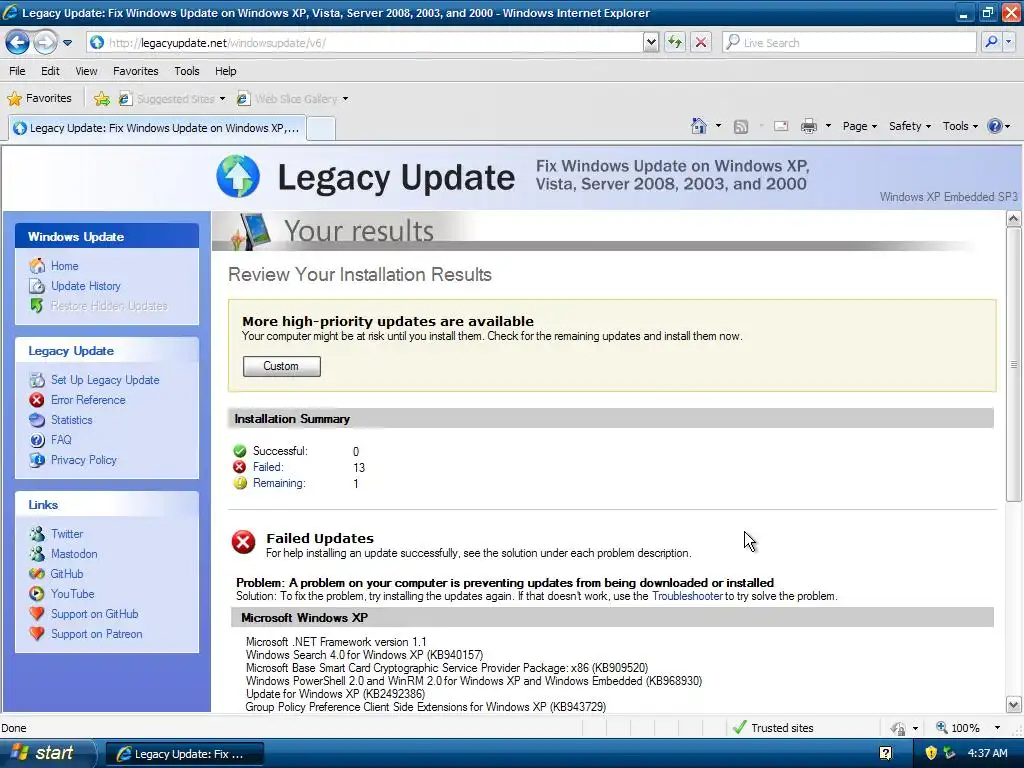1024x768 pixels.
Task: Click the Legacy Update globe logo
Action: click(238, 176)
